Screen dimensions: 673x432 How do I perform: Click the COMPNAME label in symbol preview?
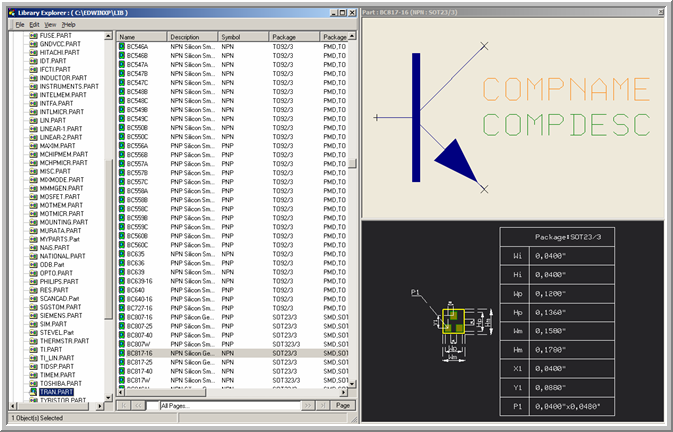tap(567, 89)
